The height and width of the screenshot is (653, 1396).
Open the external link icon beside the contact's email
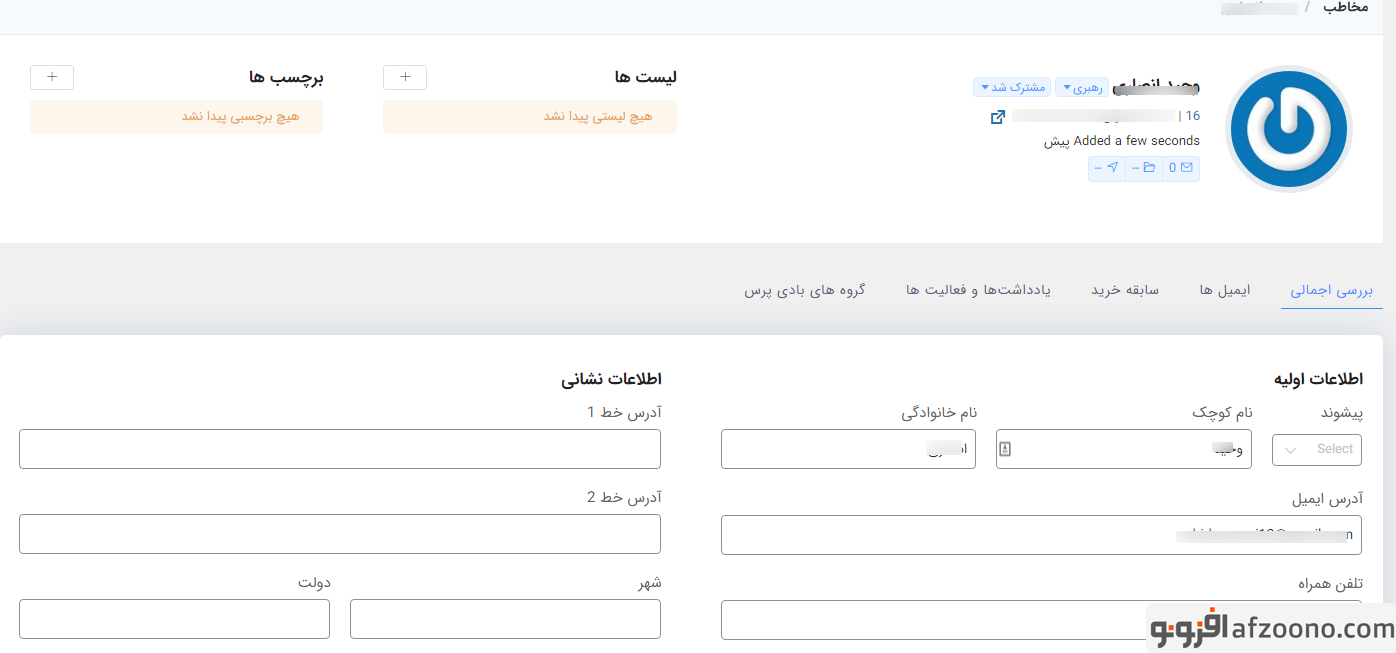point(997,117)
